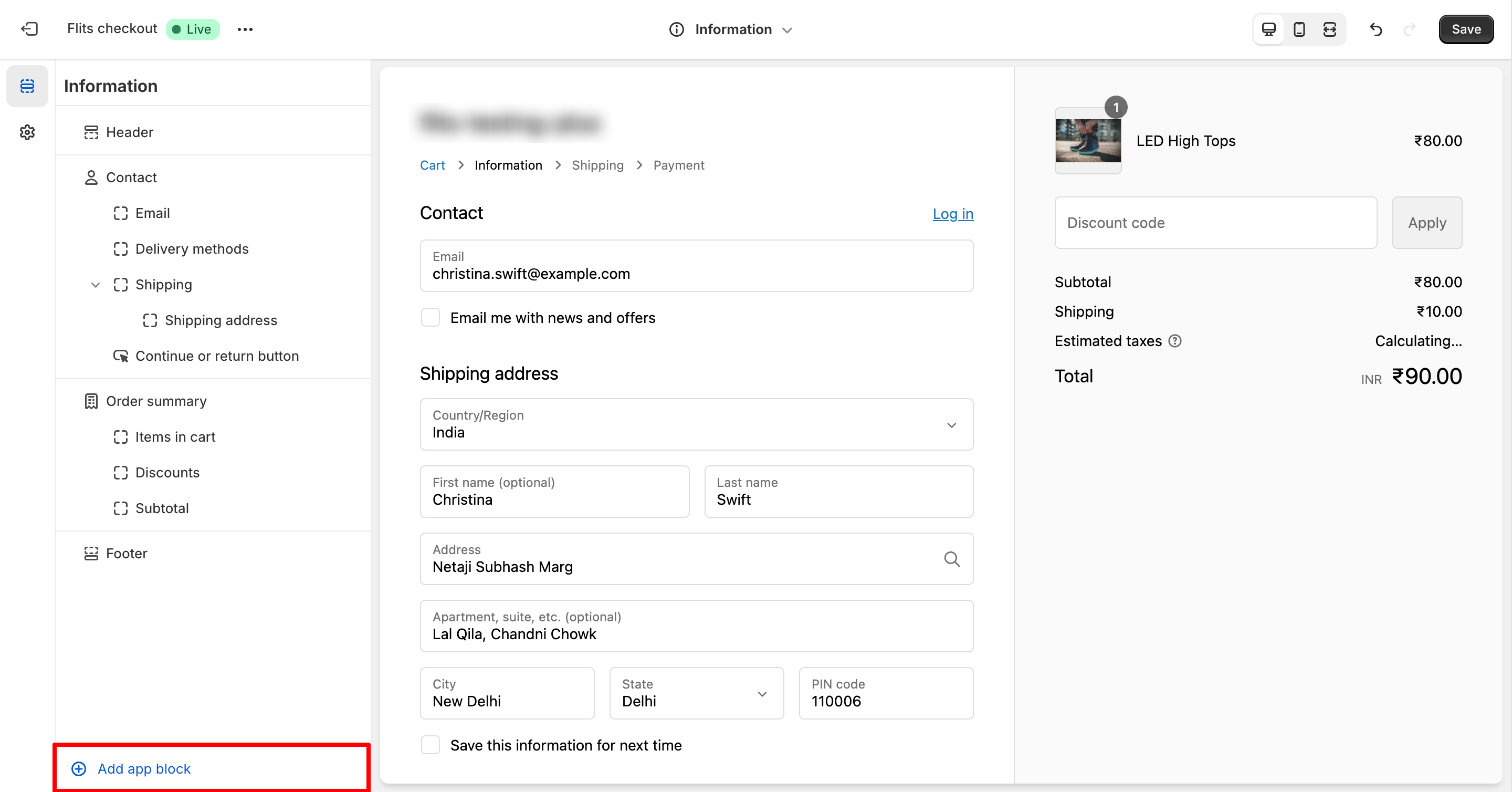Open the three-dot more actions menu

coord(245,29)
